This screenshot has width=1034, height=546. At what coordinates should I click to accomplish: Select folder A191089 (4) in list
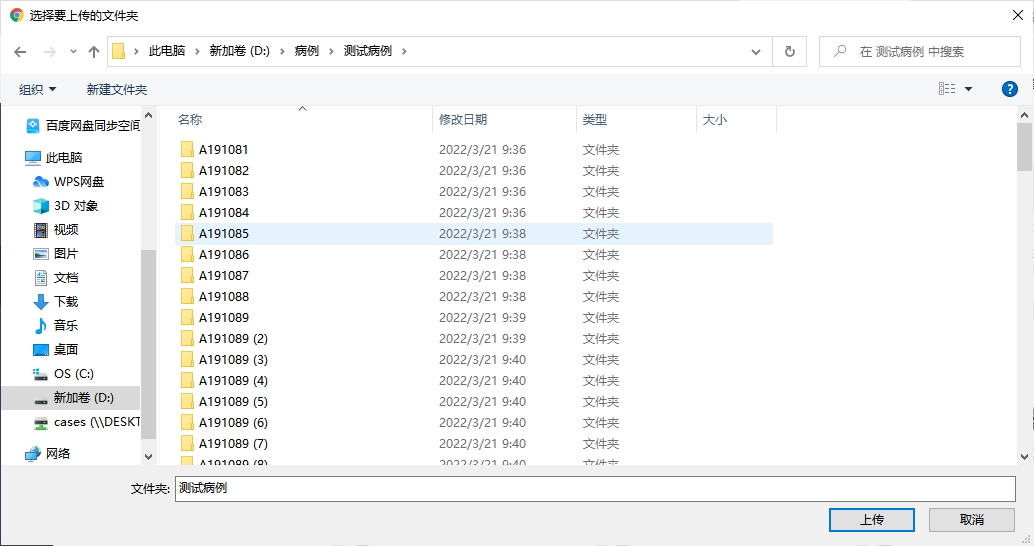point(232,381)
